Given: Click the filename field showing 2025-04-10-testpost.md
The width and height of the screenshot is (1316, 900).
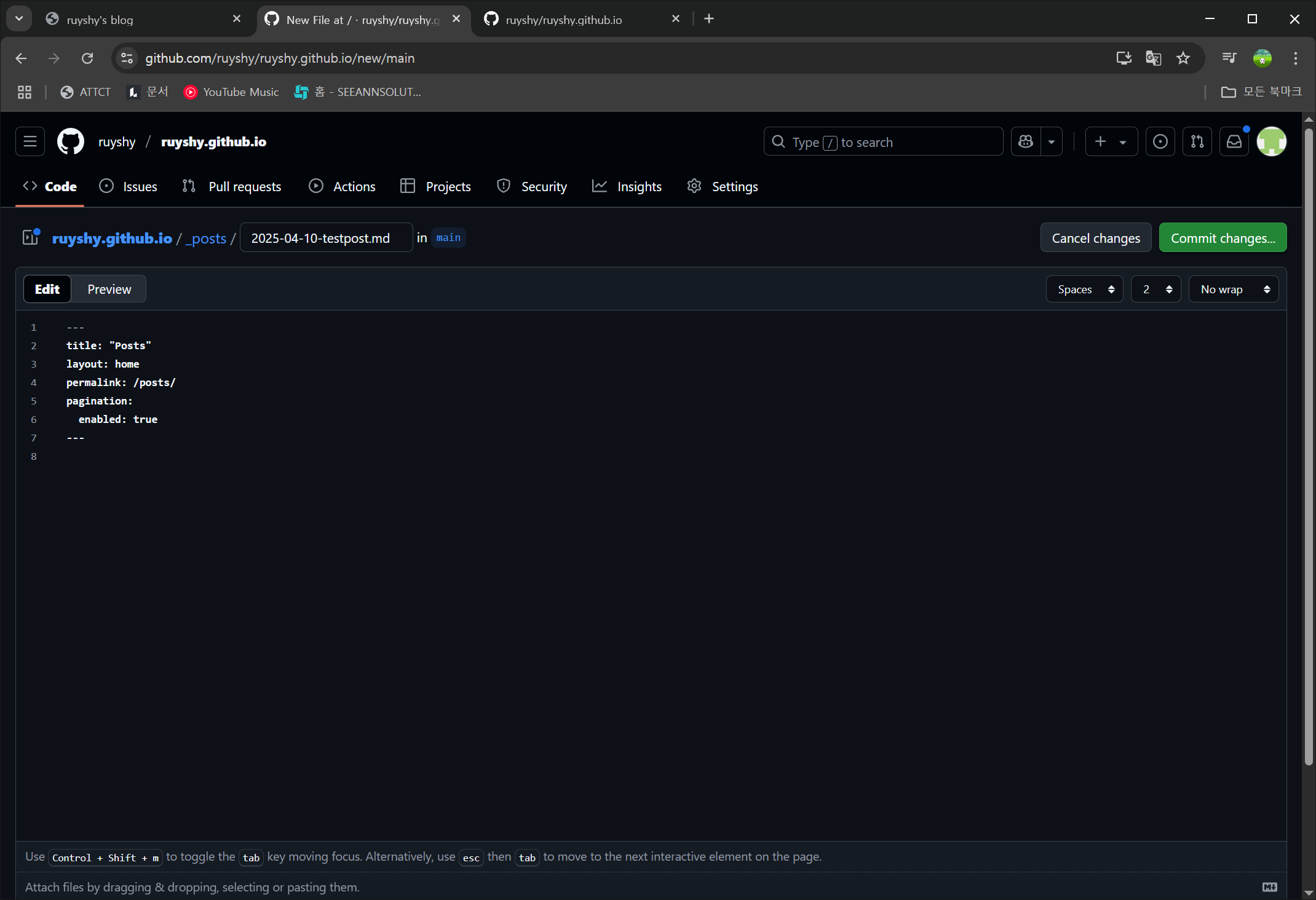Looking at the screenshot, I should point(326,238).
